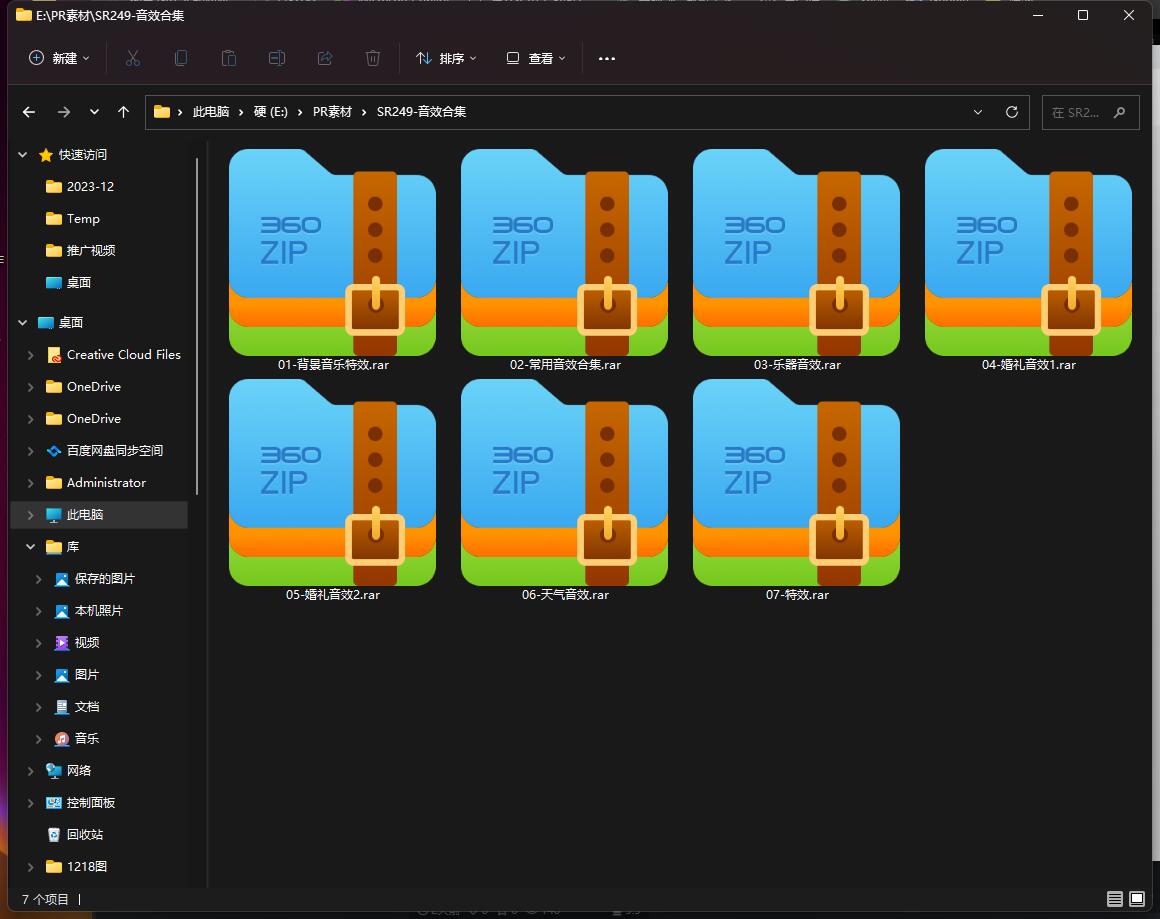The width and height of the screenshot is (1160, 919).
Task: Open the 查看 (View) dropdown
Action: point(536,58)
